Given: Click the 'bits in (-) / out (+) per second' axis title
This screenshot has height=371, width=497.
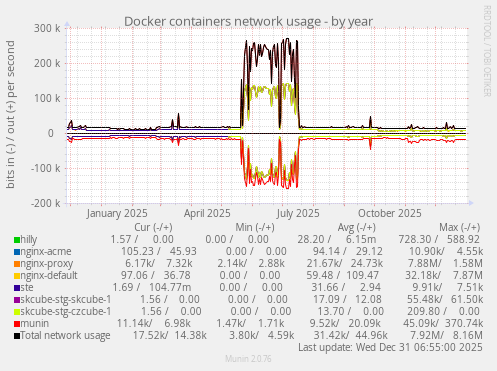Looking at the screenshot, I should (11, 114).
